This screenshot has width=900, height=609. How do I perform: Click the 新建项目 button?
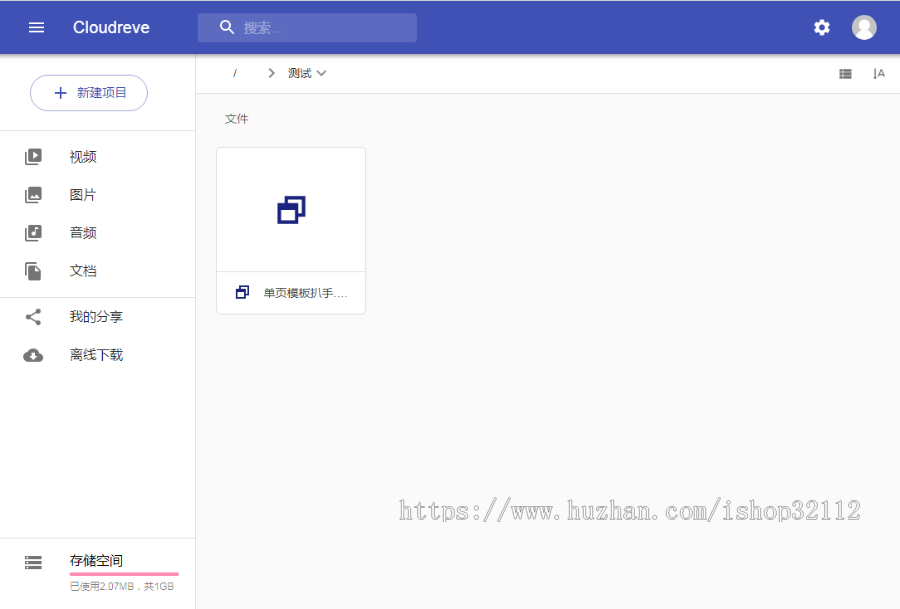pyautogui.click(x=89, y=93)
